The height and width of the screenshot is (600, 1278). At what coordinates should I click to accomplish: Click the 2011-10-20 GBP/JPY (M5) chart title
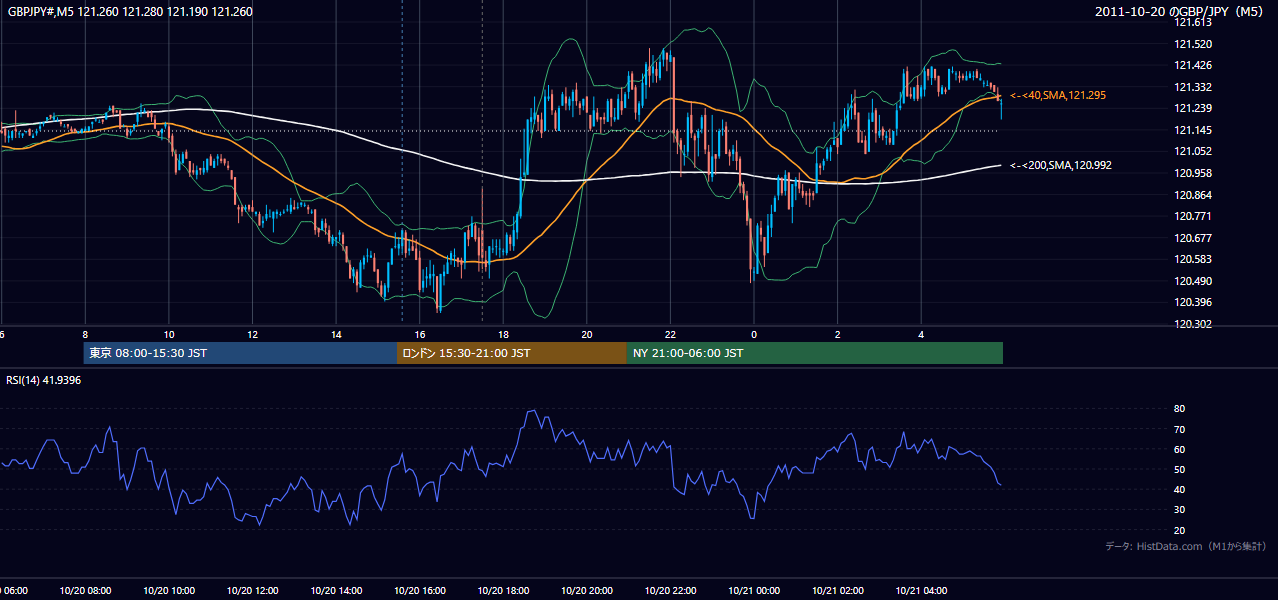tap(1180, 12)
